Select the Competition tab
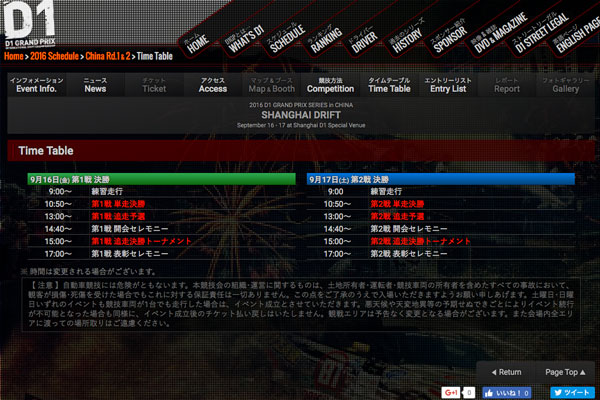This screenshot has height=400, width=600. click(330, 84)
